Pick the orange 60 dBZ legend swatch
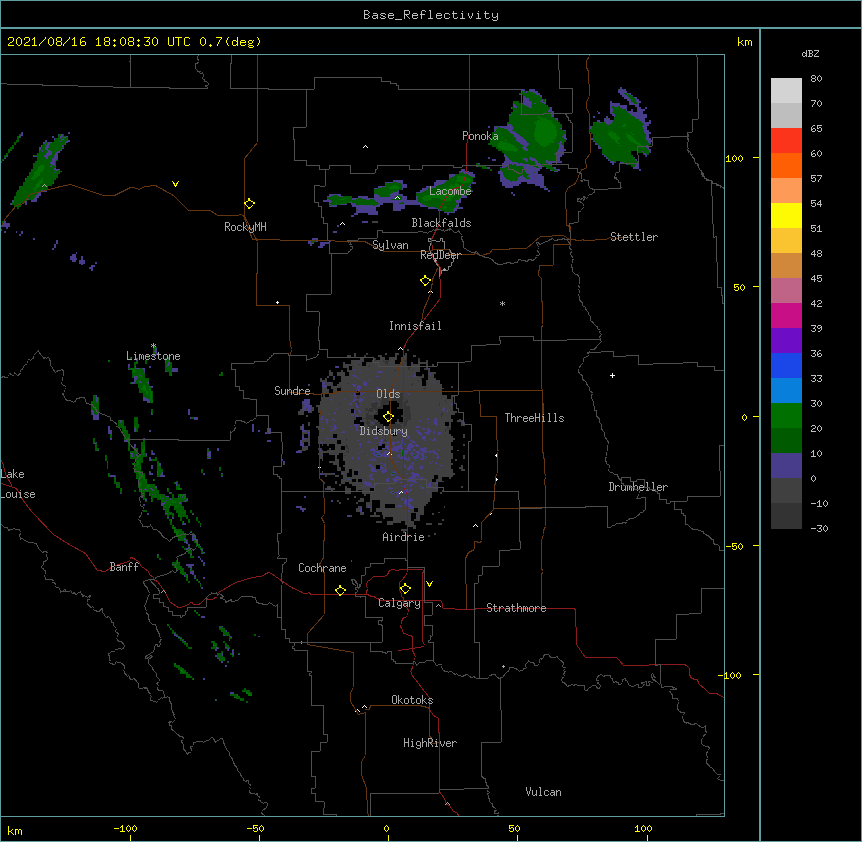862x842 pixels. [x=786, y=165]
